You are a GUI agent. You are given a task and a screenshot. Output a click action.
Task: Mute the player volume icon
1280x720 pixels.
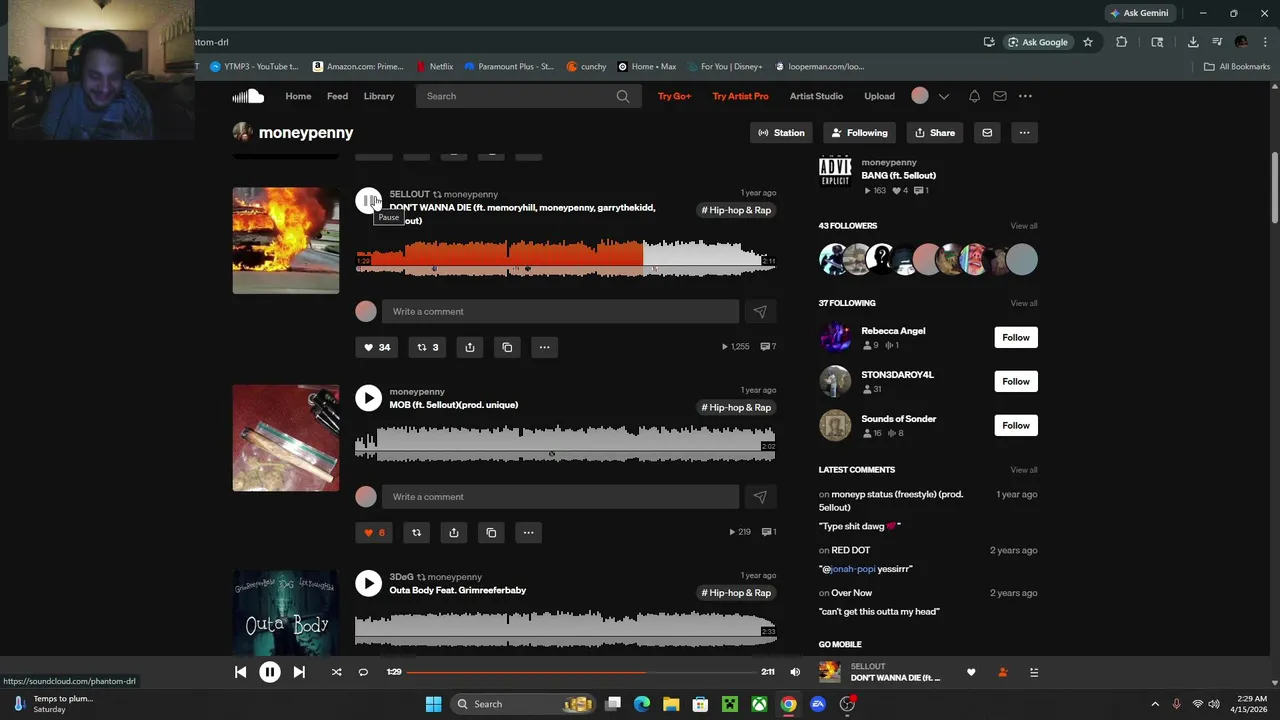795,672
